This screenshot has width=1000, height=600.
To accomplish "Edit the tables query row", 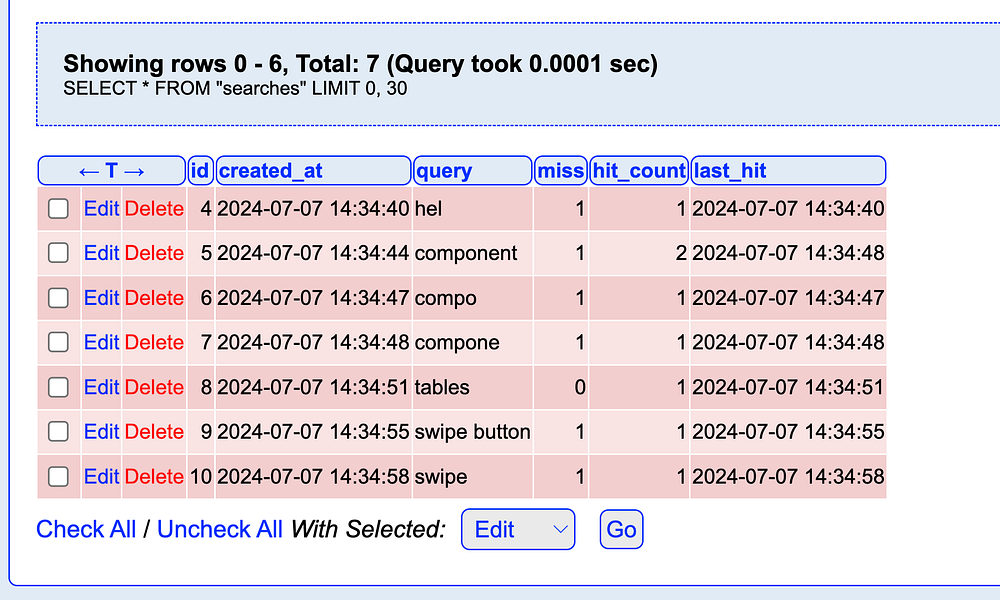I will (101, 387).
